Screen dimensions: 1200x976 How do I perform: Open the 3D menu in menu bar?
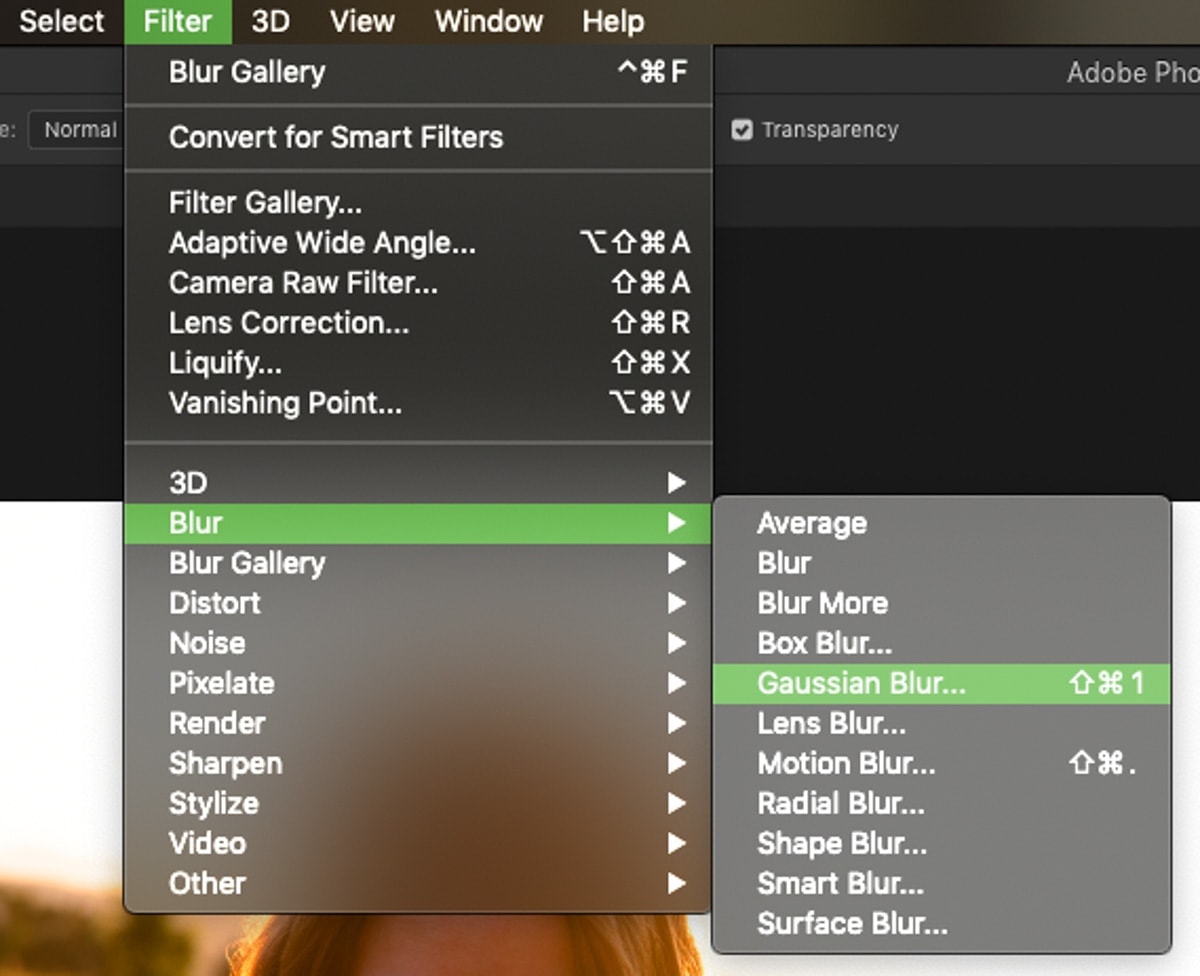tap(270, 21)
